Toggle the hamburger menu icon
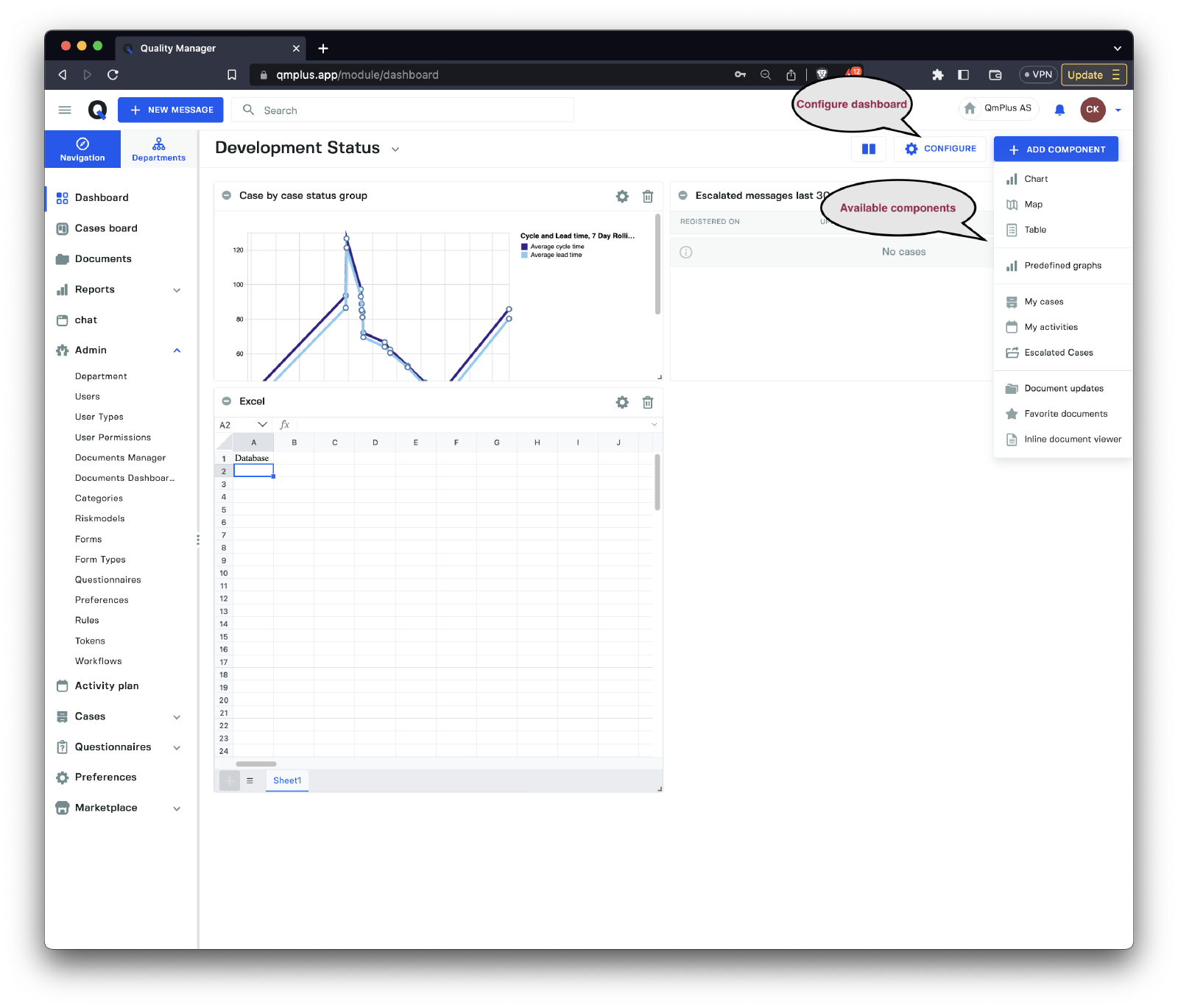The width and height of the screenshot is (1178, 1008). click(65, 110)
